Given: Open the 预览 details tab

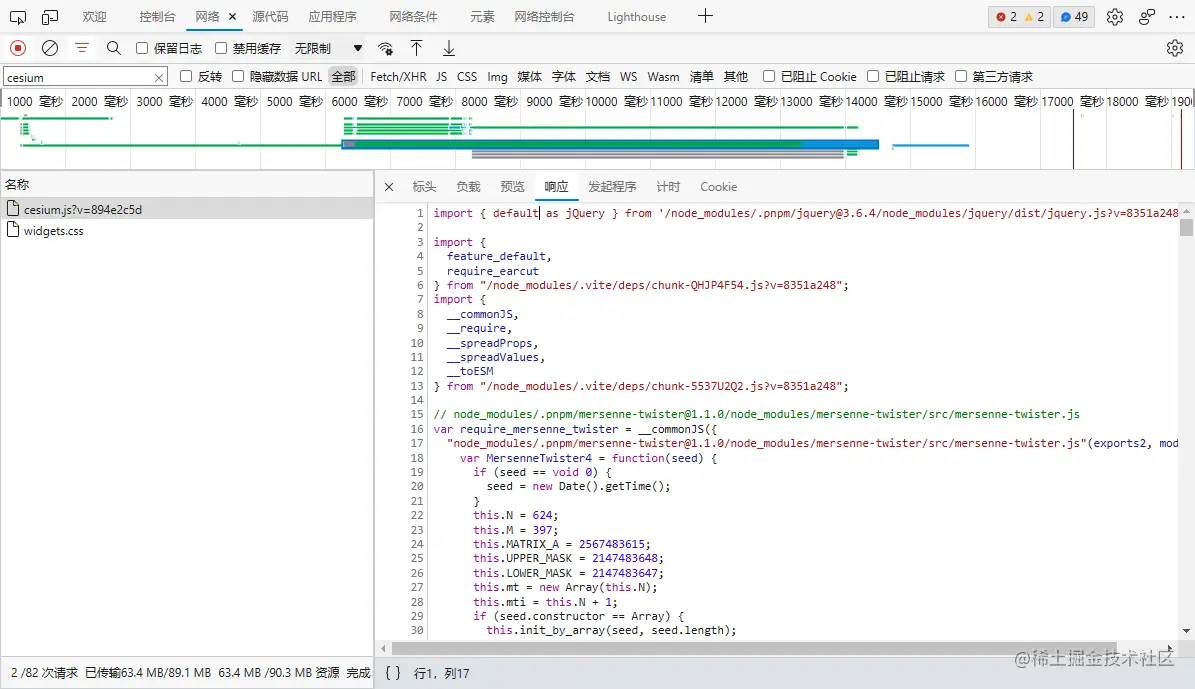Looking at the screenshot, I should pos(512,187).
